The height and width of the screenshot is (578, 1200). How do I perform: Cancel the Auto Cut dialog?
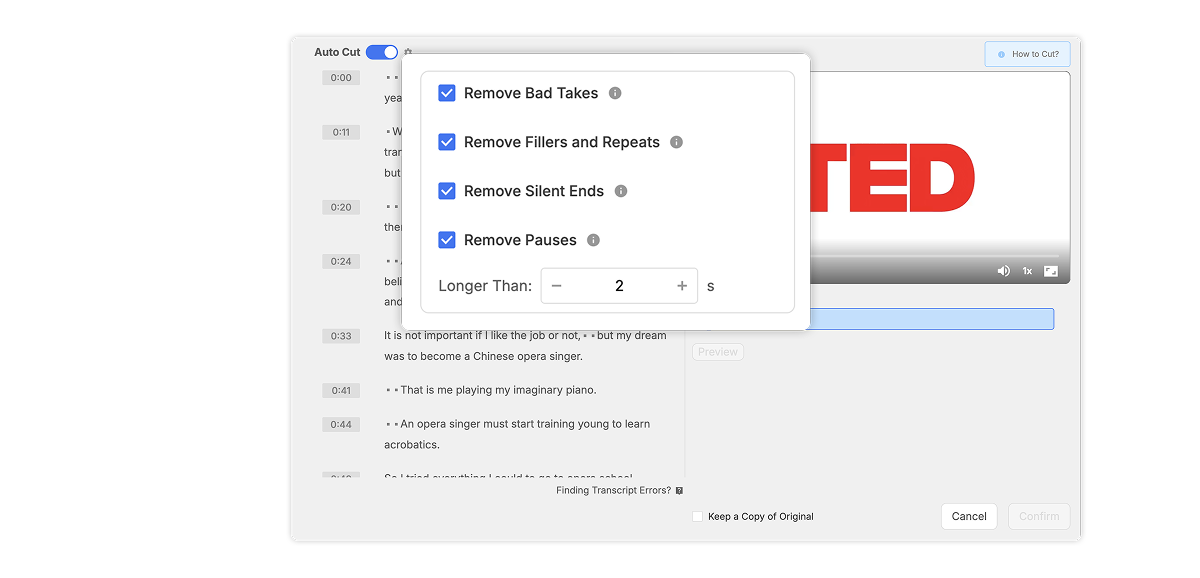[968, 516]
